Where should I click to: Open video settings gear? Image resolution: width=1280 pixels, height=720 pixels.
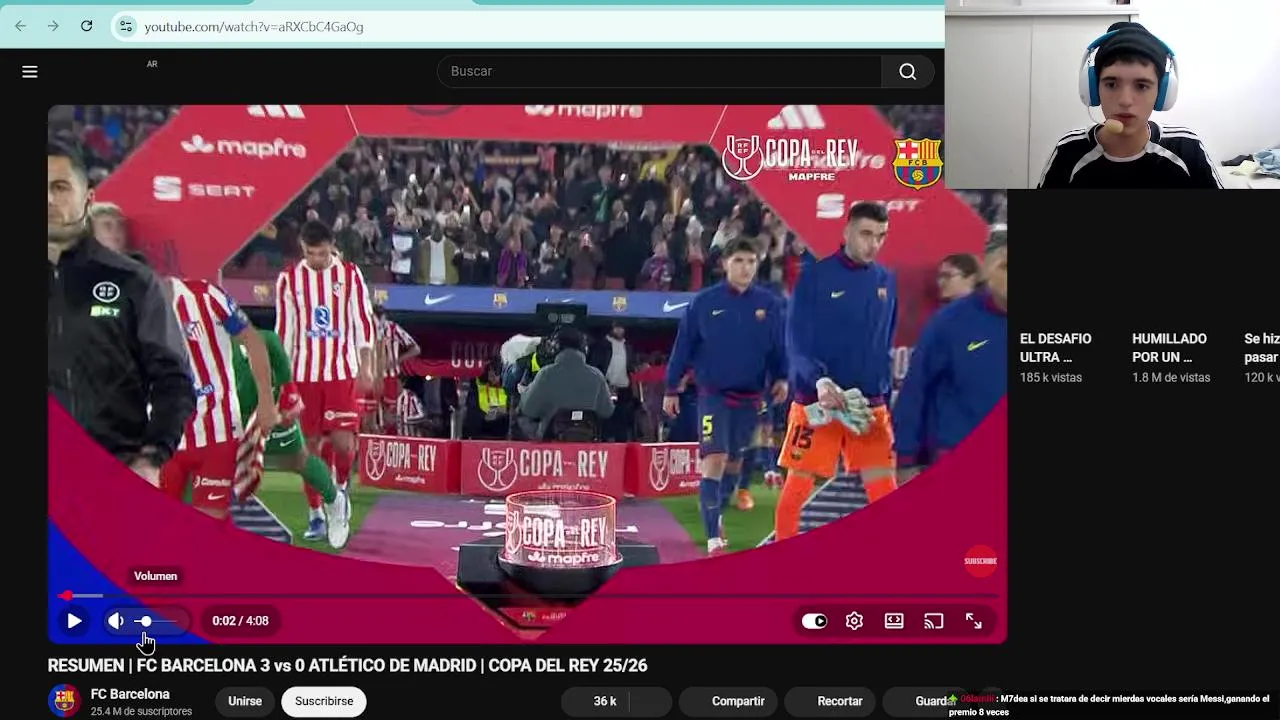854,621
